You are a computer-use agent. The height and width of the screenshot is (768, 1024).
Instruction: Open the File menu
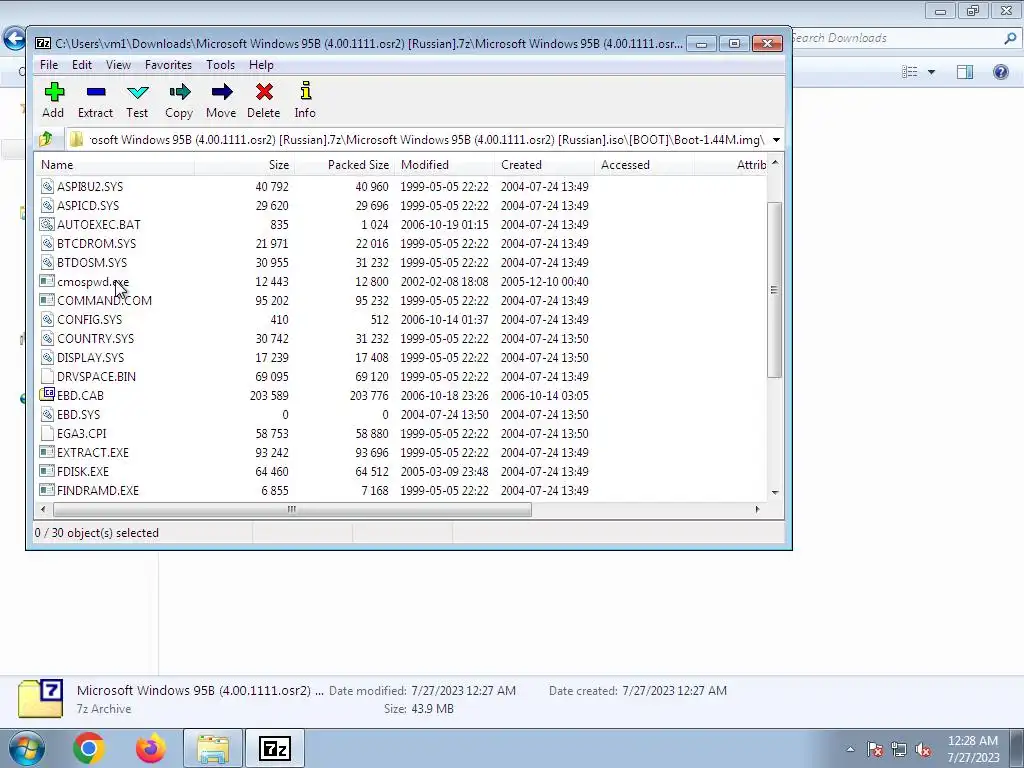pyautogui.click(x=49, y=65)
